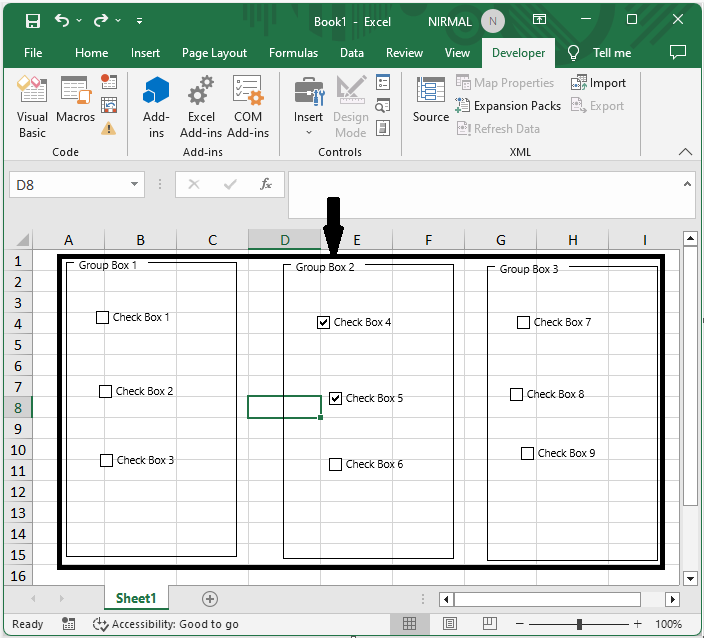The width and height of the screenshot is (704, 638).
Task: Tick Check Box 7
Action: click(523, 322)
